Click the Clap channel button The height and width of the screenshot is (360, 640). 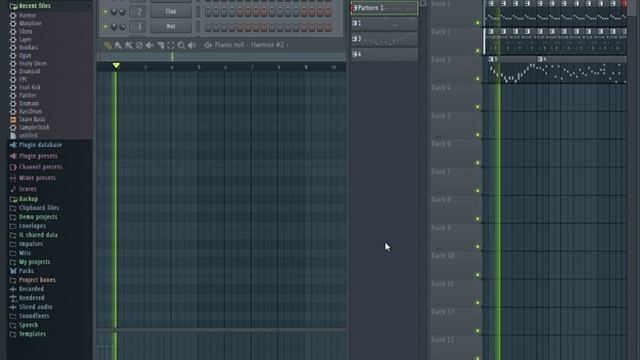click(171, 11)
